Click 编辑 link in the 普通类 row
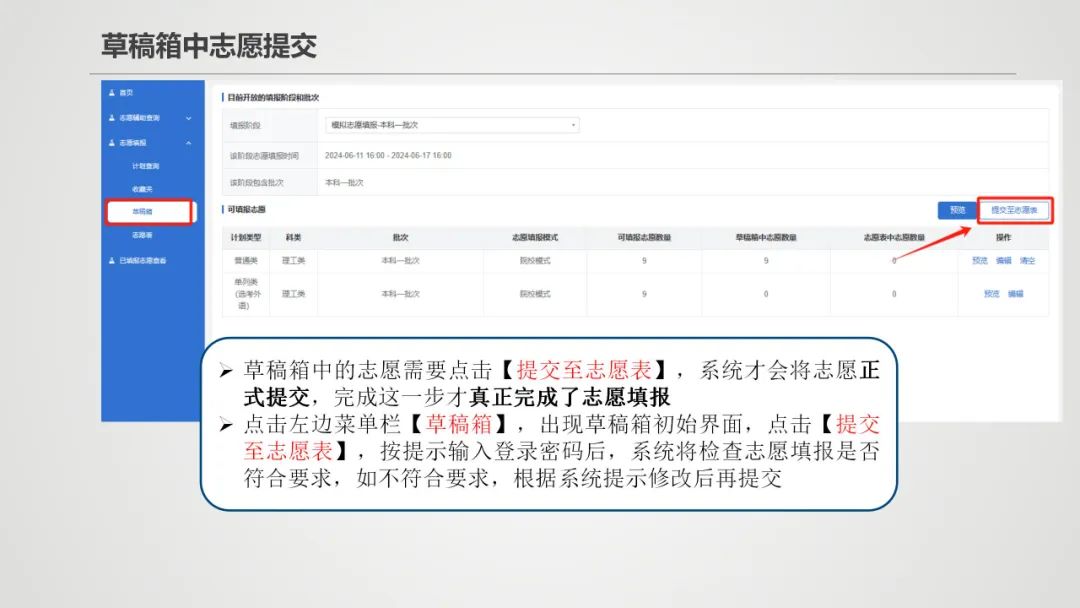 coord(1004,259)
